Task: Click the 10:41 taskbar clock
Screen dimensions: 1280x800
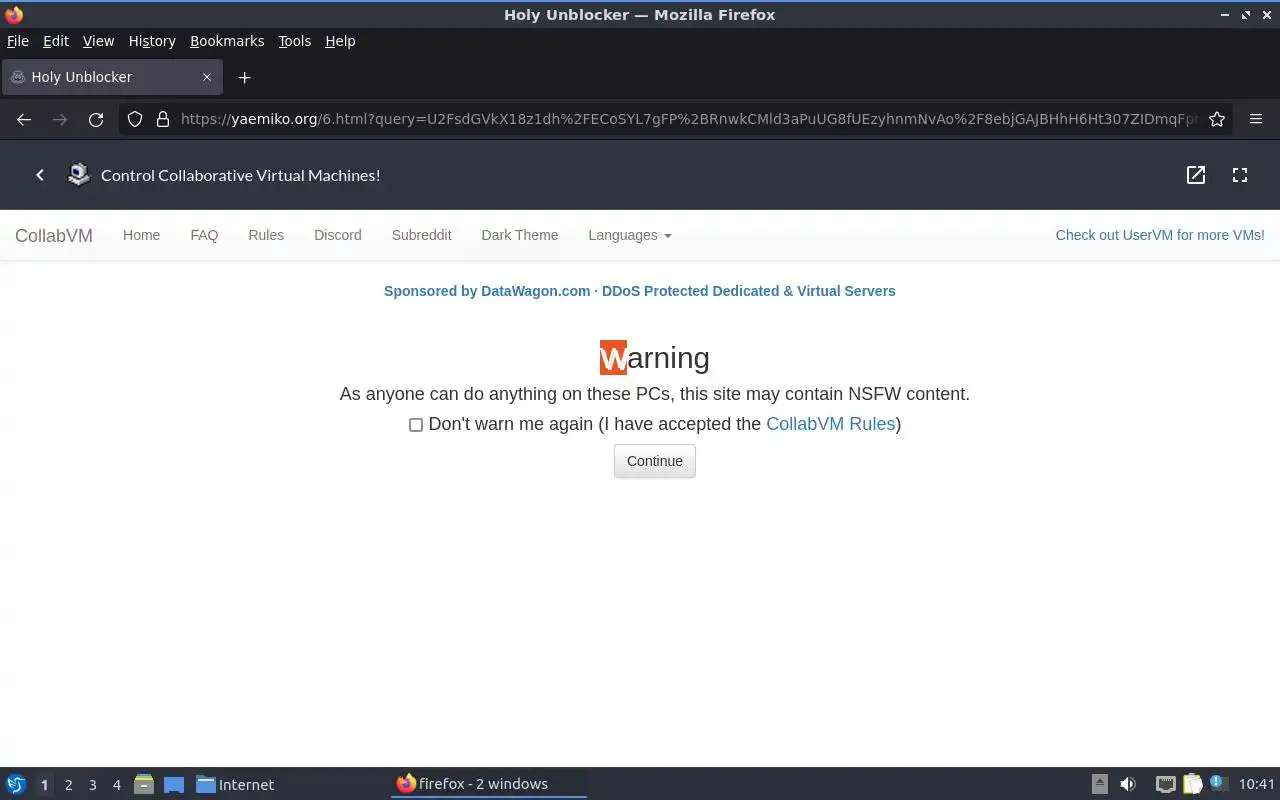Action: coord(1257,784)
